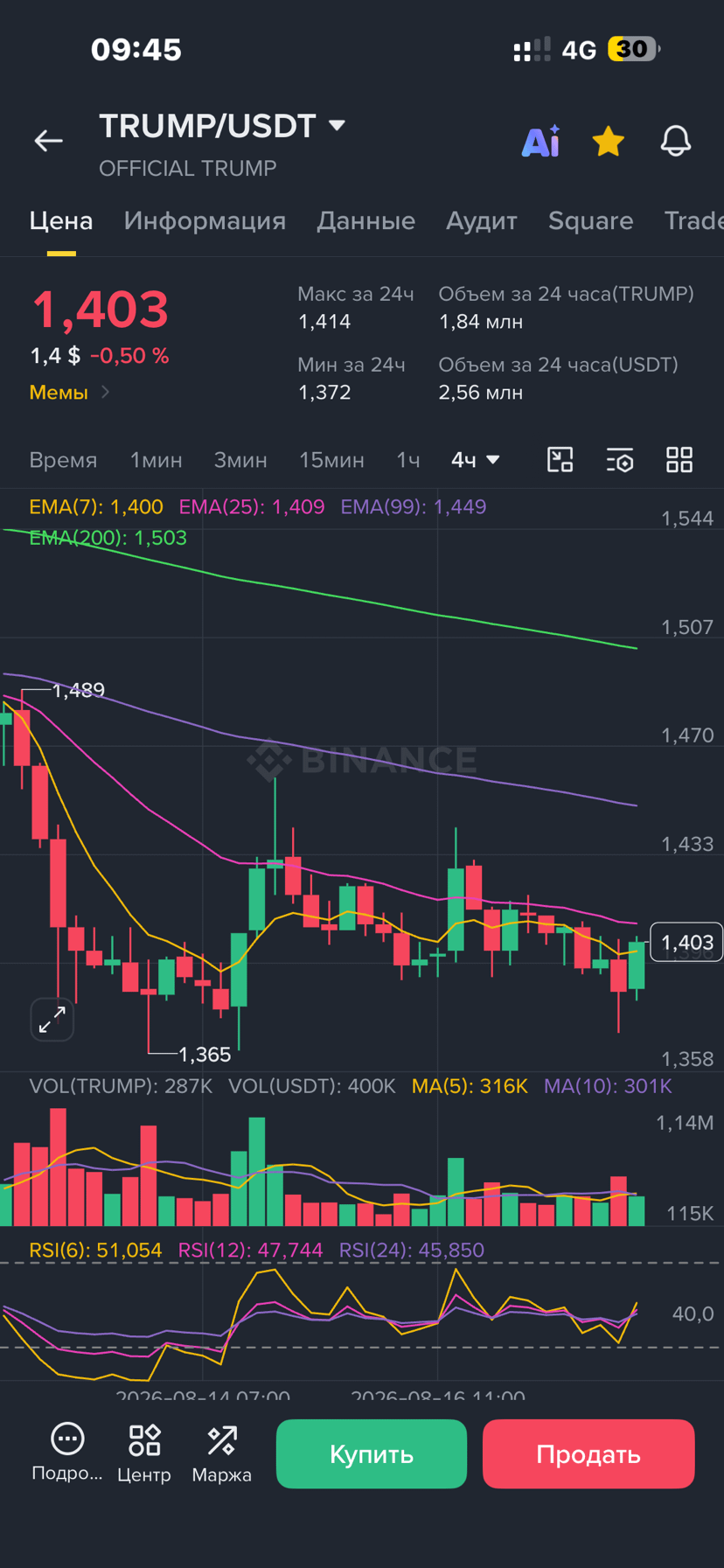The image size is (724, 1568).
Task: Open the grid layout icon
Action: [679, 460]
